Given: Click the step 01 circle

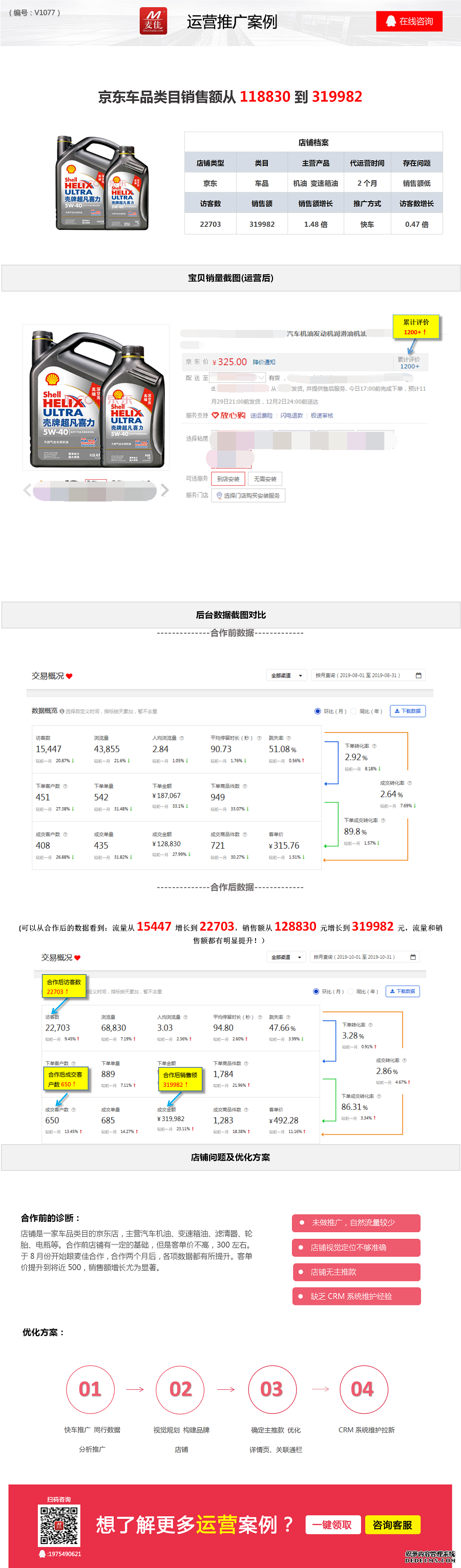Looking at the screenshot, I should [x=90, y=1389].
